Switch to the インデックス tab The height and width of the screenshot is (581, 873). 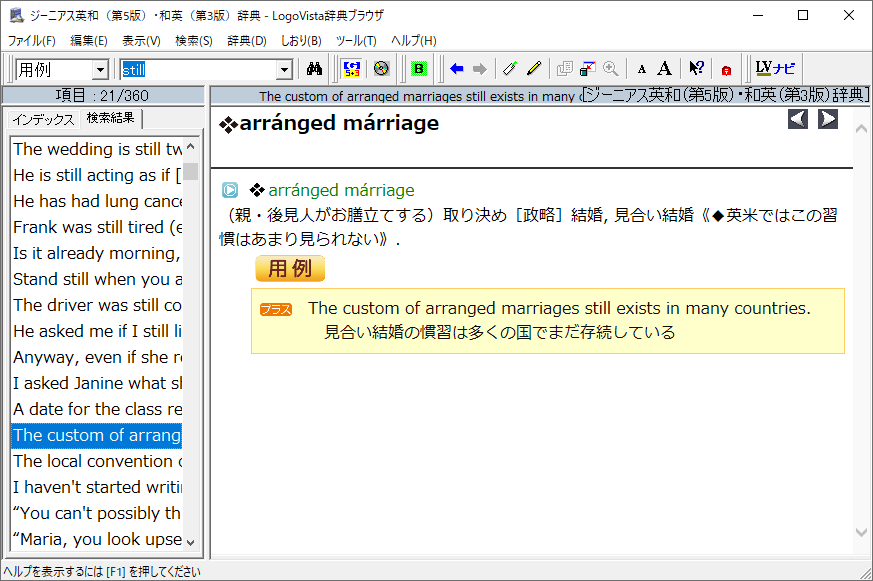43,119
